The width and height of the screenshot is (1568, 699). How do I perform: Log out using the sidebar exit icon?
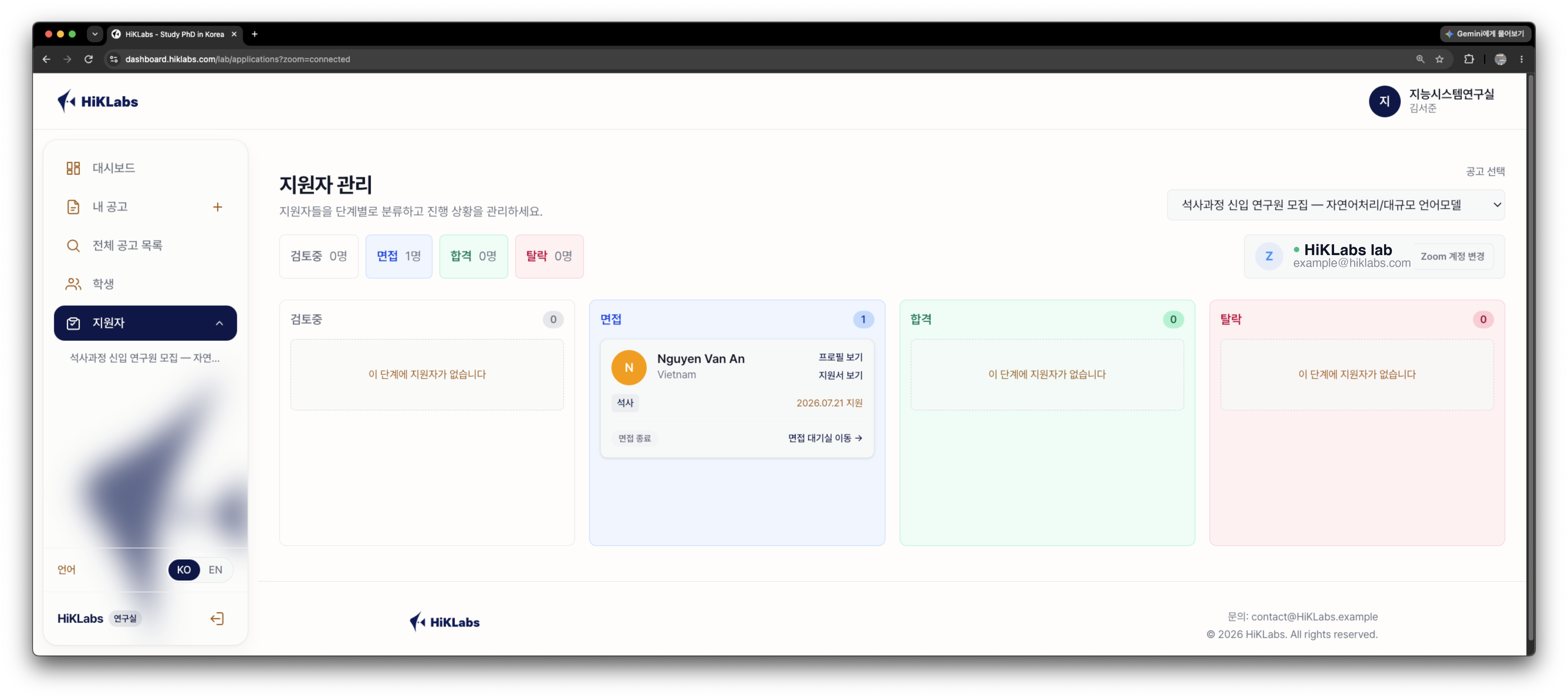(217, 619)
